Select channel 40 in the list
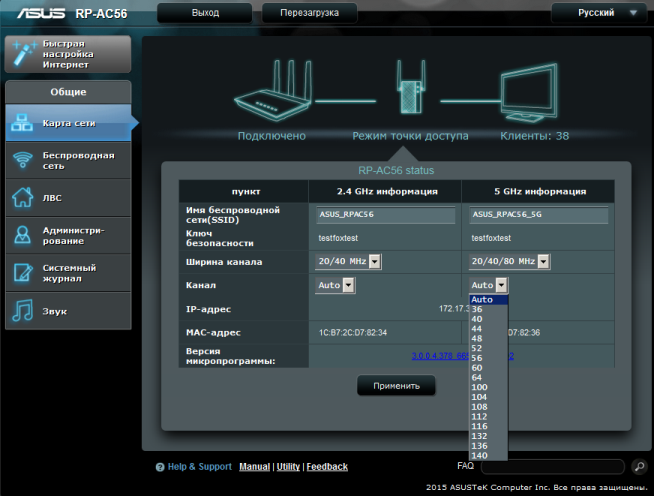The image size is (654, 496). 488,319
